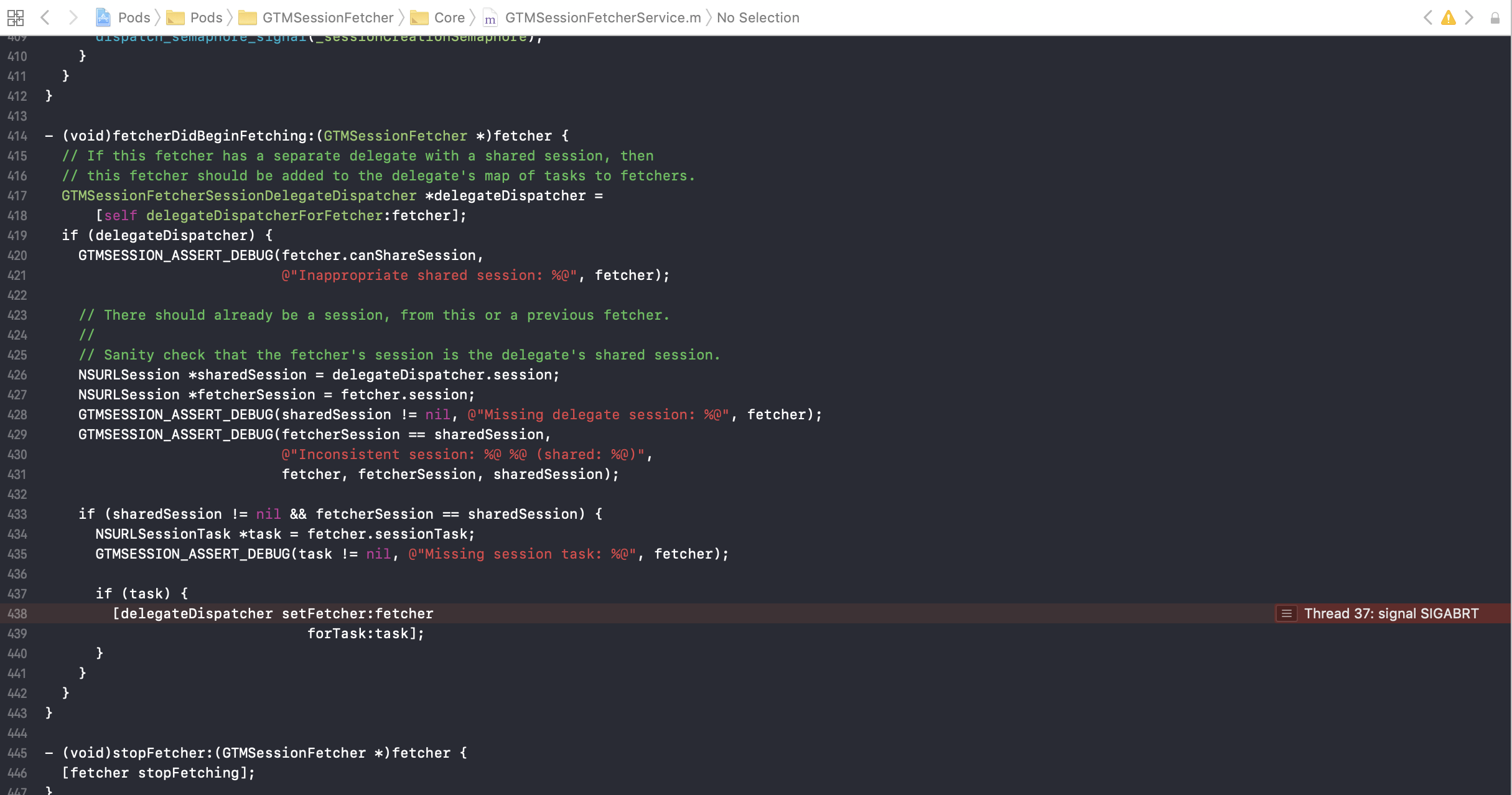Click the Thread 37 signal SIGABRT message
Screen dimensions: 1512x795
tap(1391, 613)
